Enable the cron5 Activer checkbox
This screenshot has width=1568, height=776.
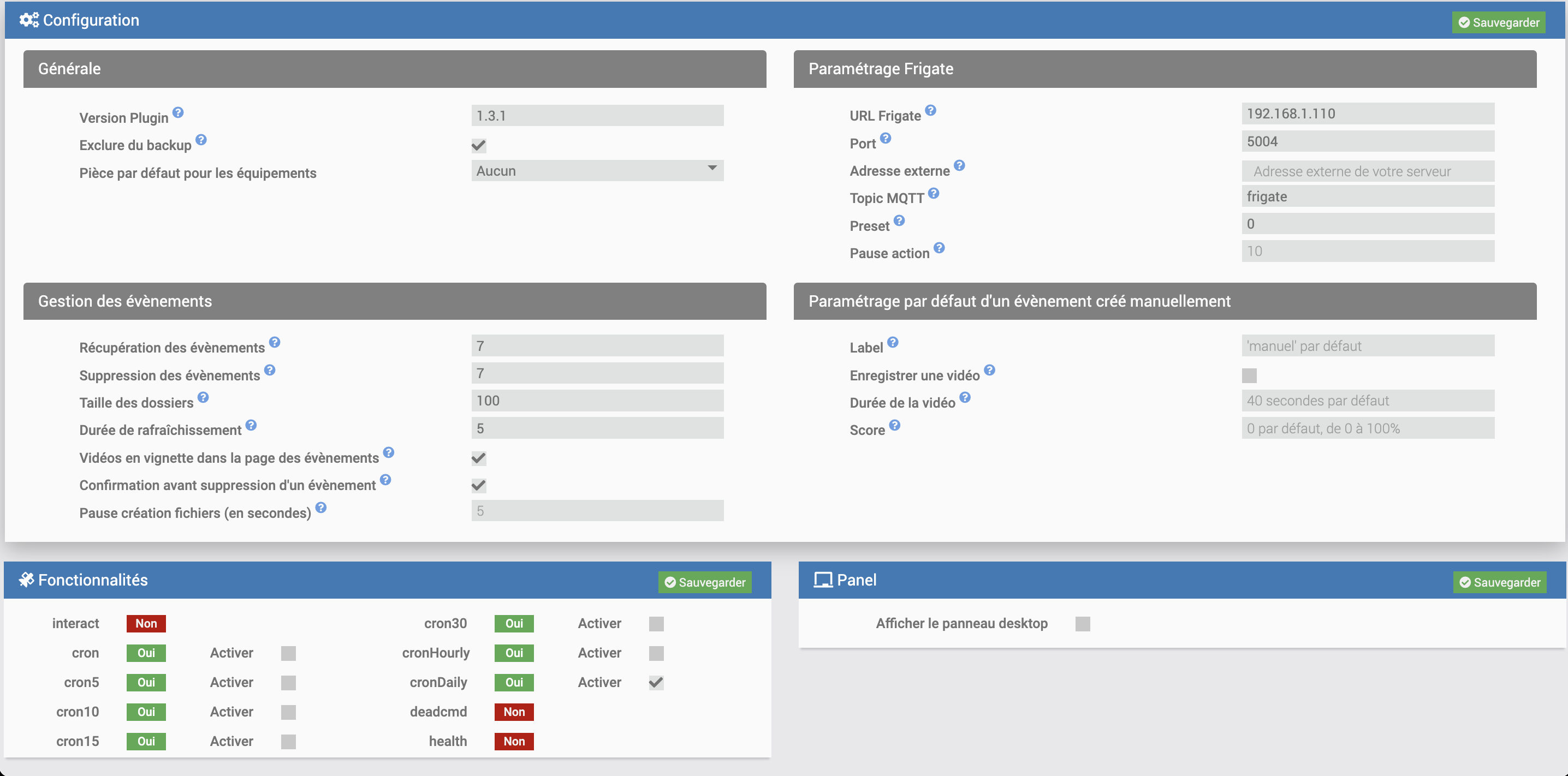point(288,682)
